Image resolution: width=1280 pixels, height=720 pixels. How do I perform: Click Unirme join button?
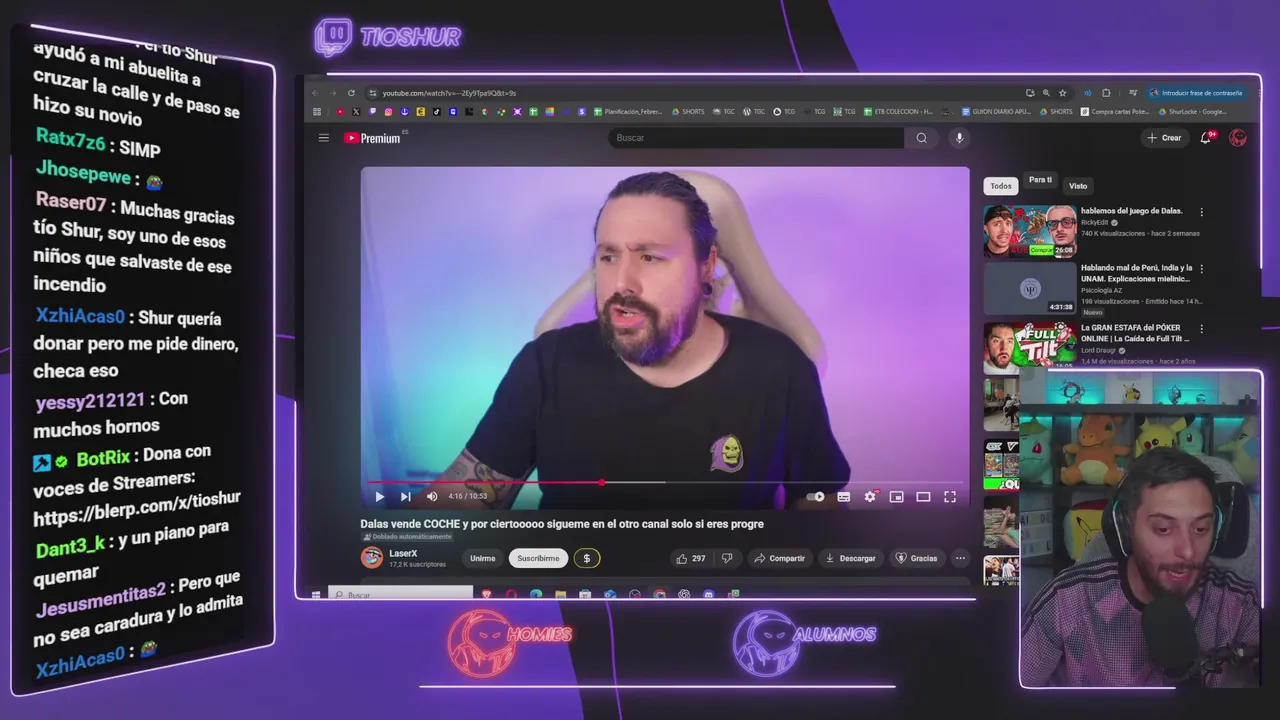(483, 558)
